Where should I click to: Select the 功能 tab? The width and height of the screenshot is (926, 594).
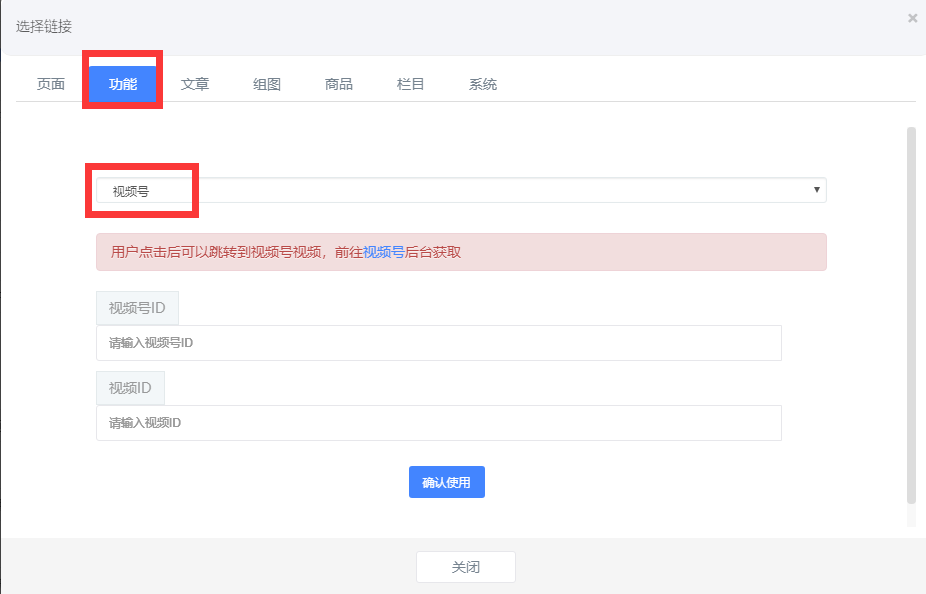(x=123, y=84)
